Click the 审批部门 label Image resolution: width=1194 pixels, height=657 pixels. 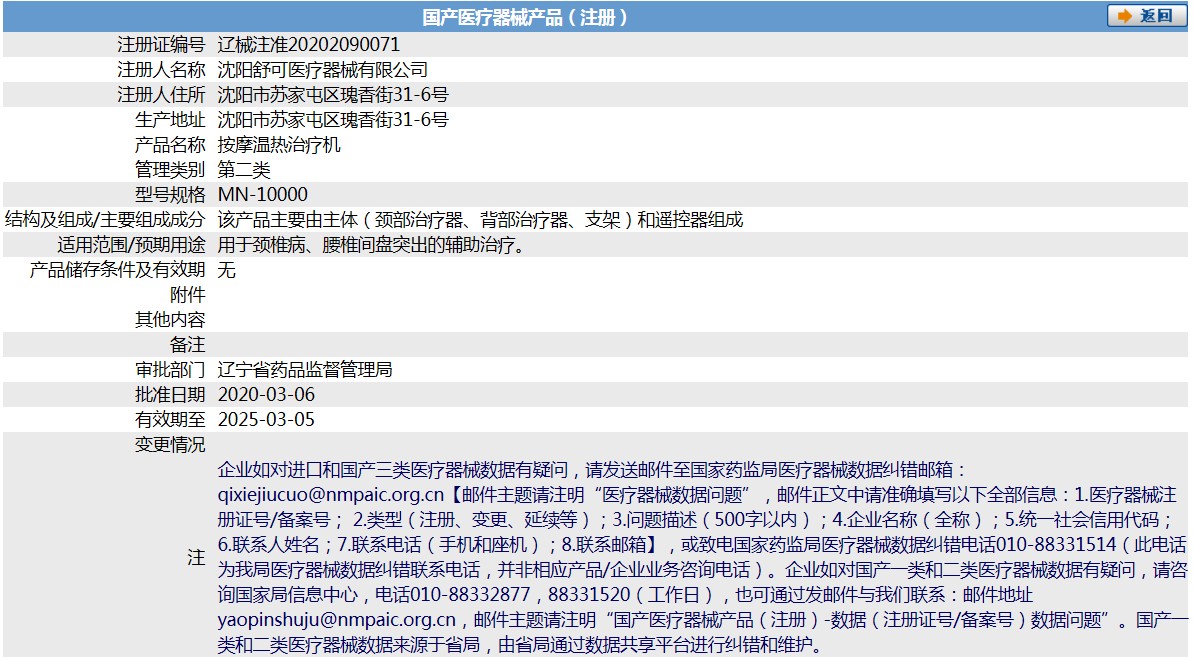(171, 370)
